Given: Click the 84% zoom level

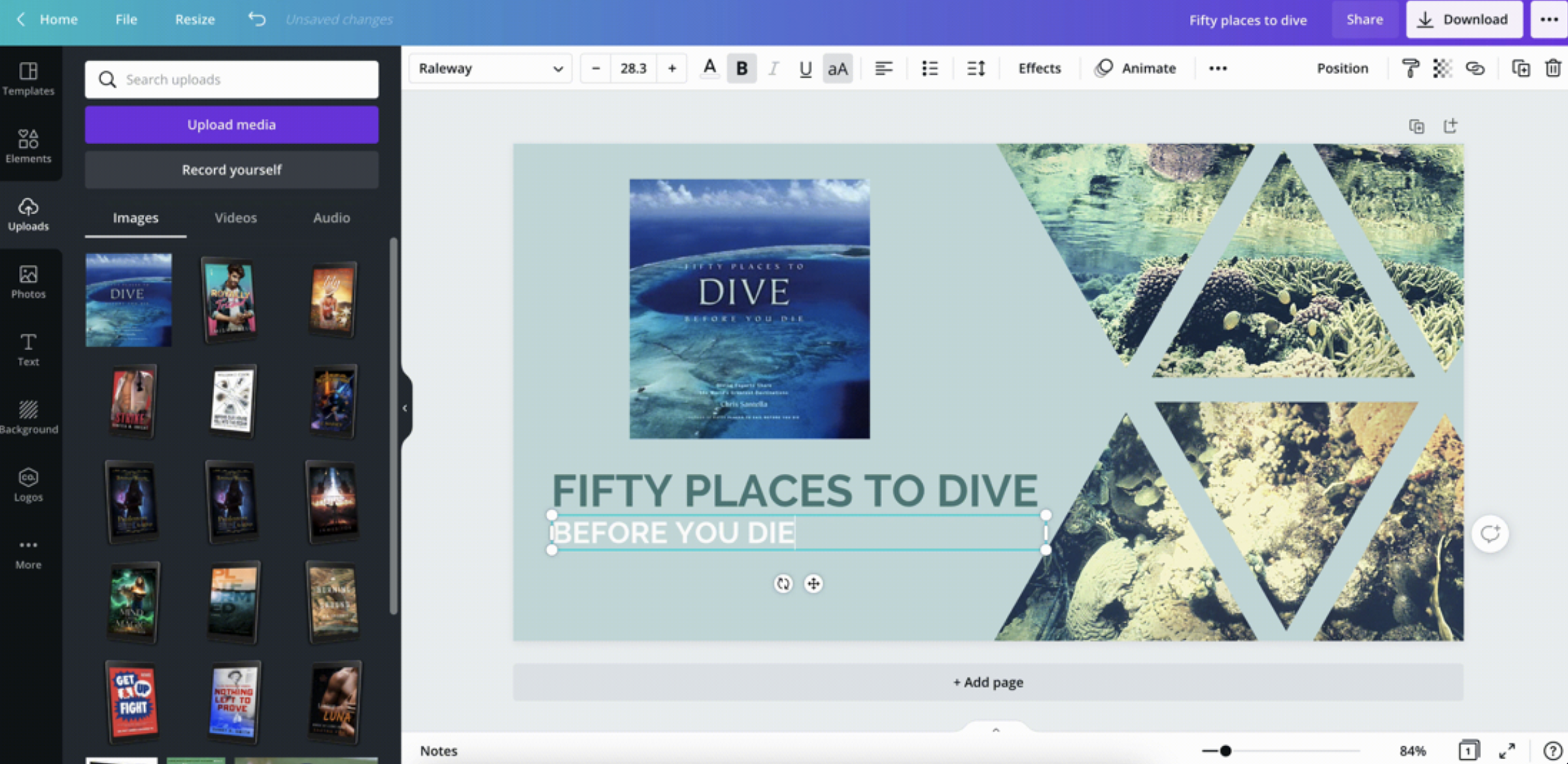Looking at the screenshot, I should pos(1412,750).
